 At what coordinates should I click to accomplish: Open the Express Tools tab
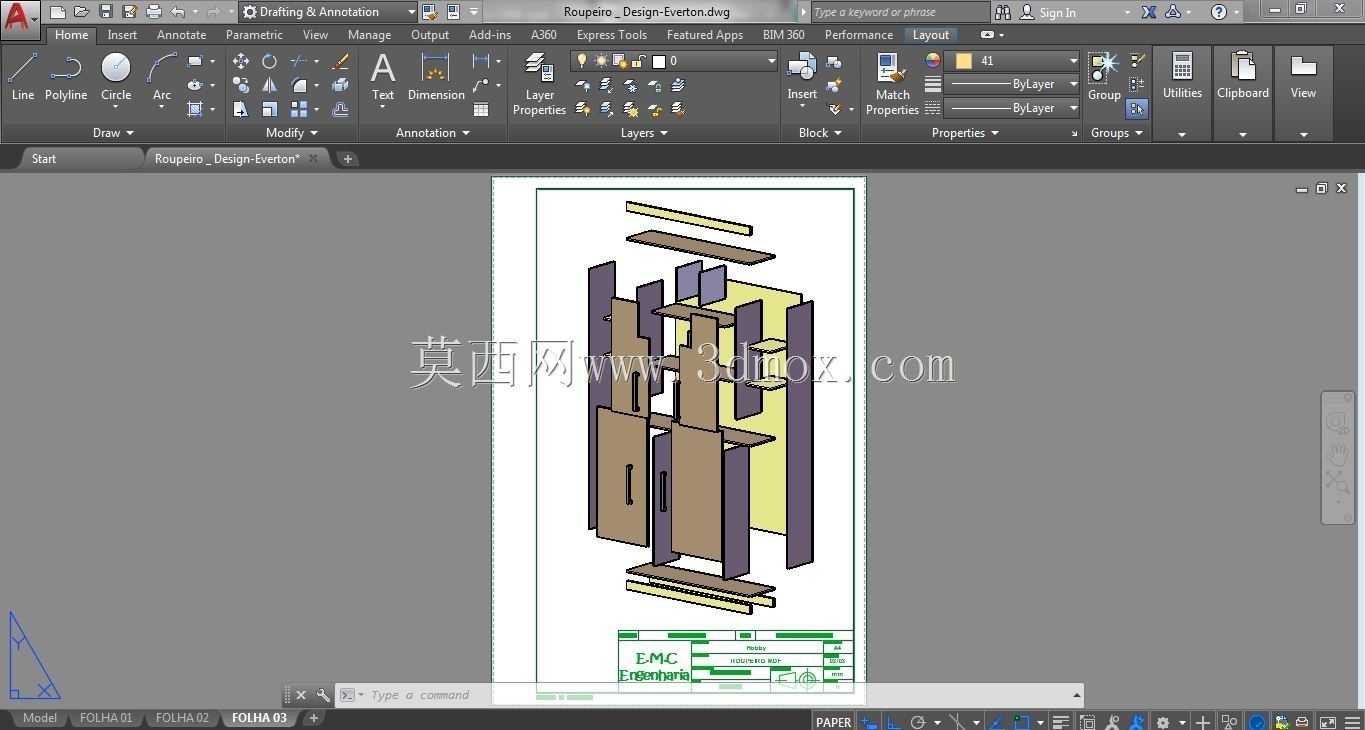[x=612, y=35]
